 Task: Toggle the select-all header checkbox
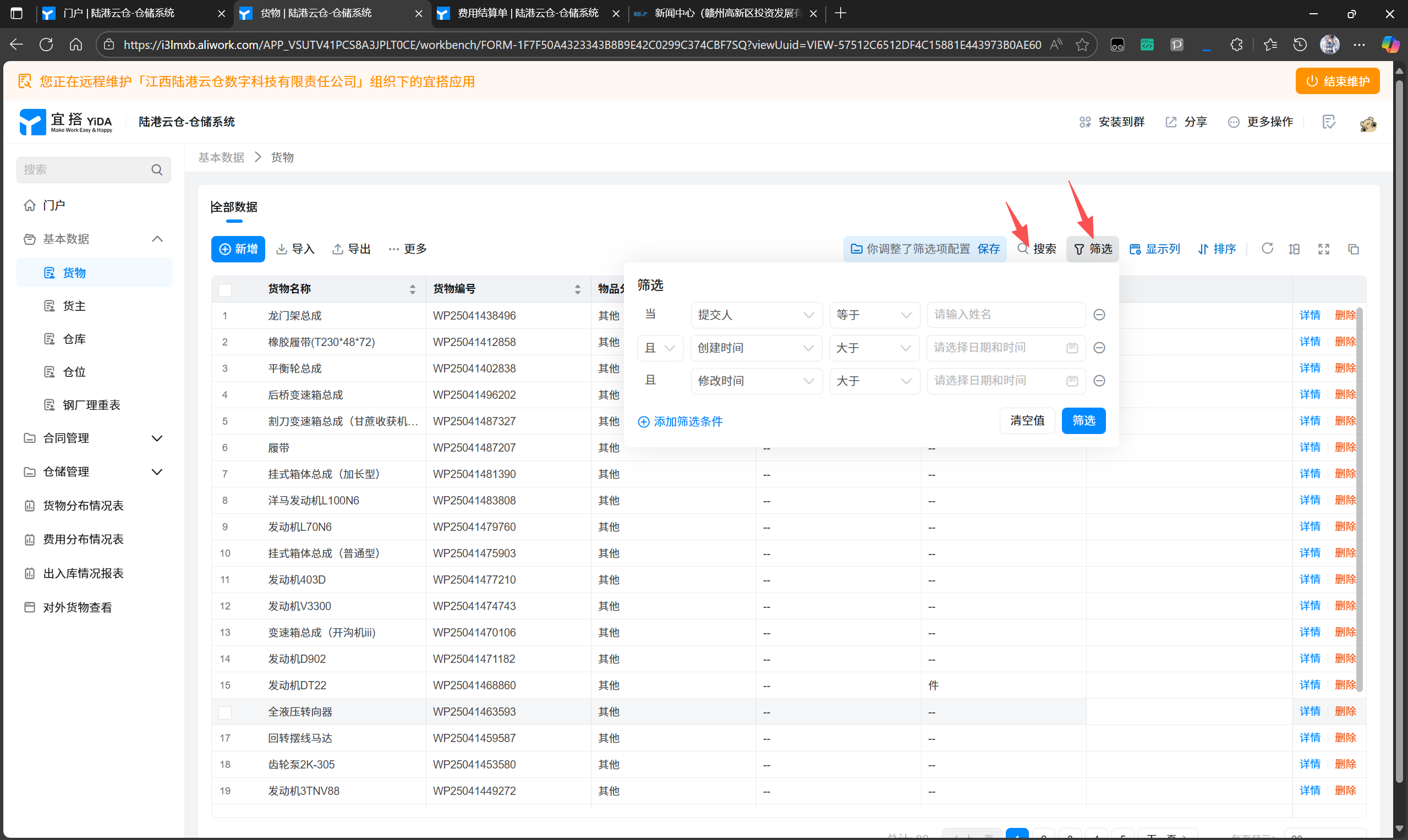pos(226,290)
